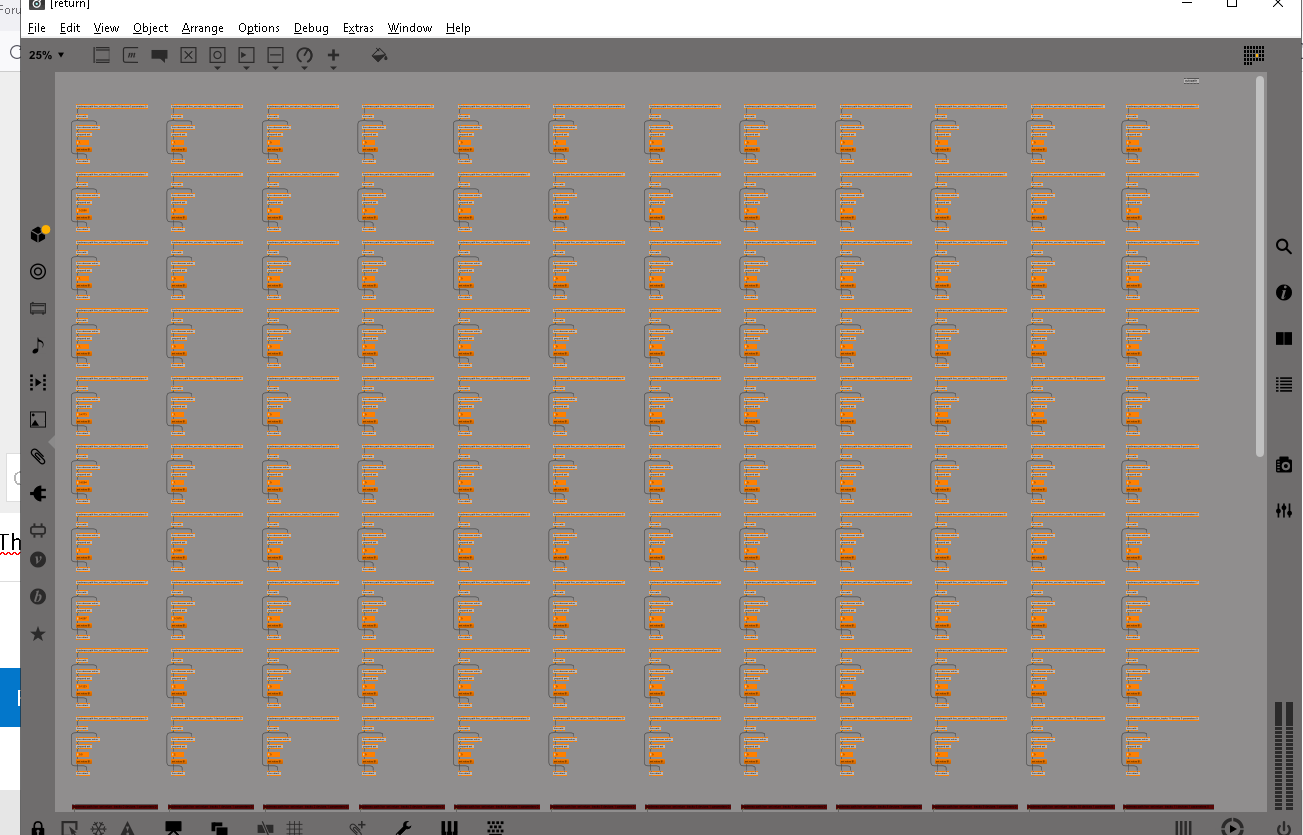Open the calendar grid icon at top right
This screenshot has height=835, width=1303.
click(x=1254, y=55)
